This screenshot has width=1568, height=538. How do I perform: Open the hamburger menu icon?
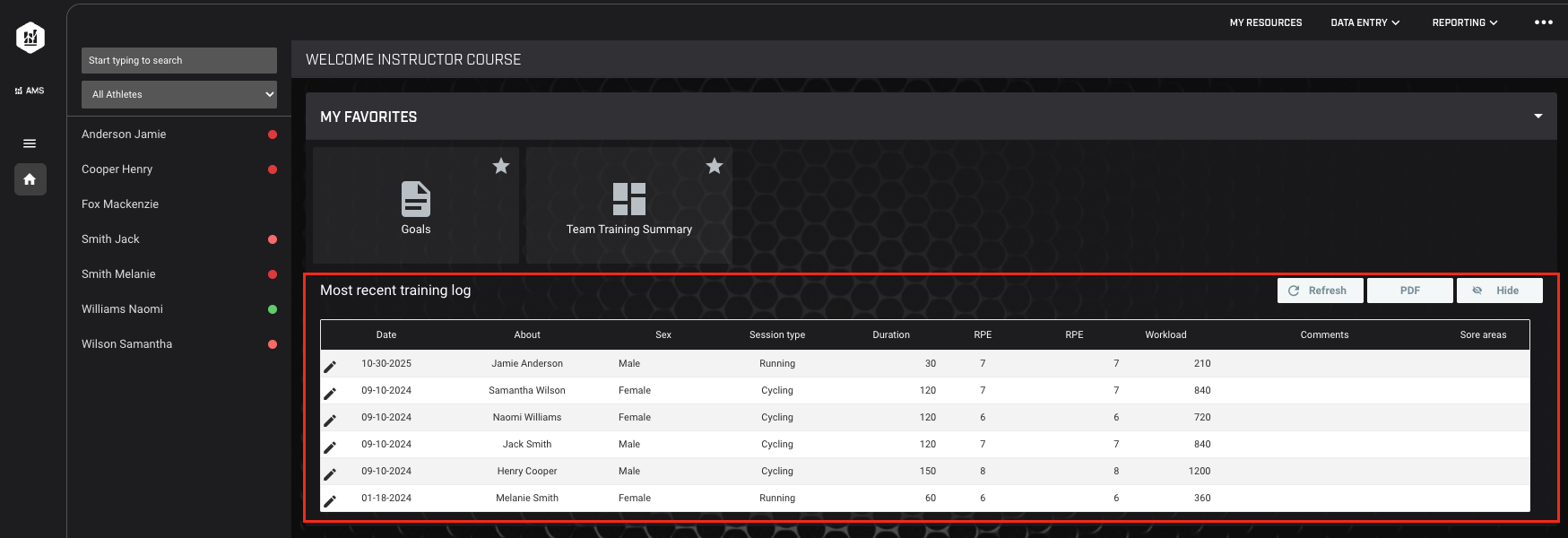click(x=30, y=143)
